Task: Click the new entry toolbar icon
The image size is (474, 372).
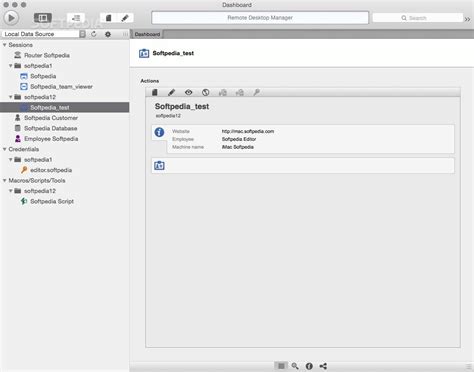Action: 108,18
